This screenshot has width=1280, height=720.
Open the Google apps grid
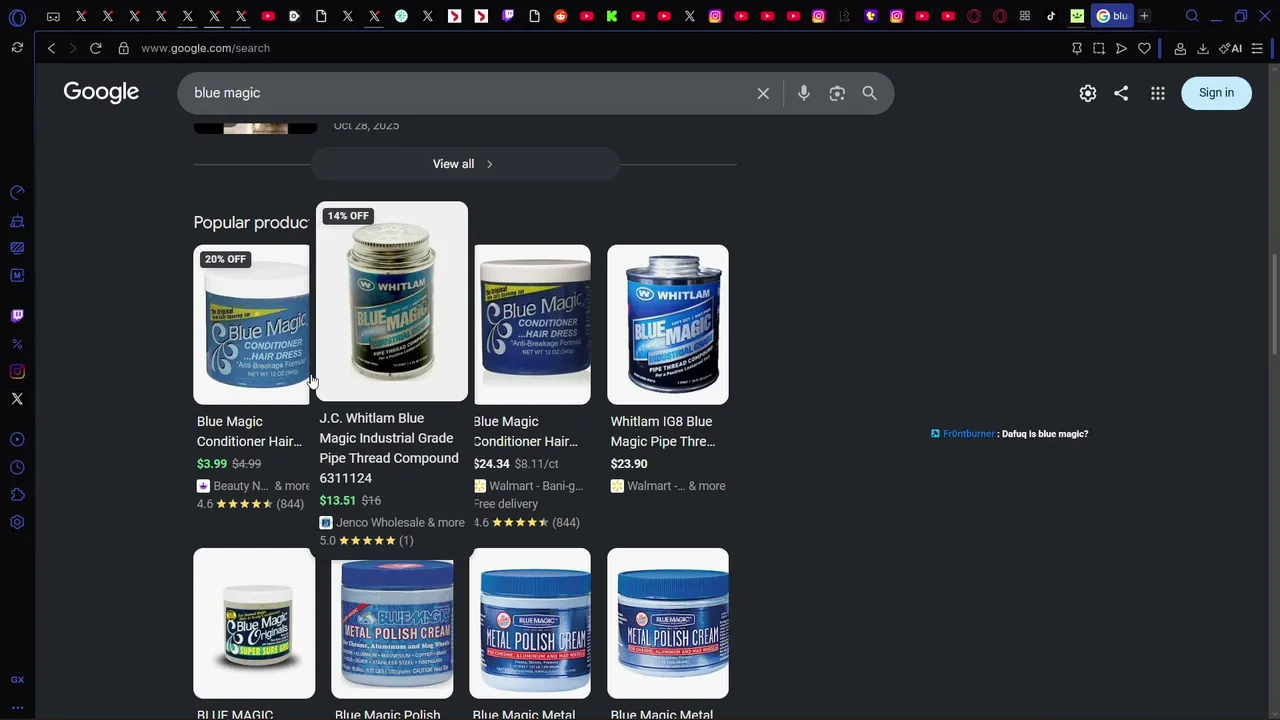[1158, 93]
